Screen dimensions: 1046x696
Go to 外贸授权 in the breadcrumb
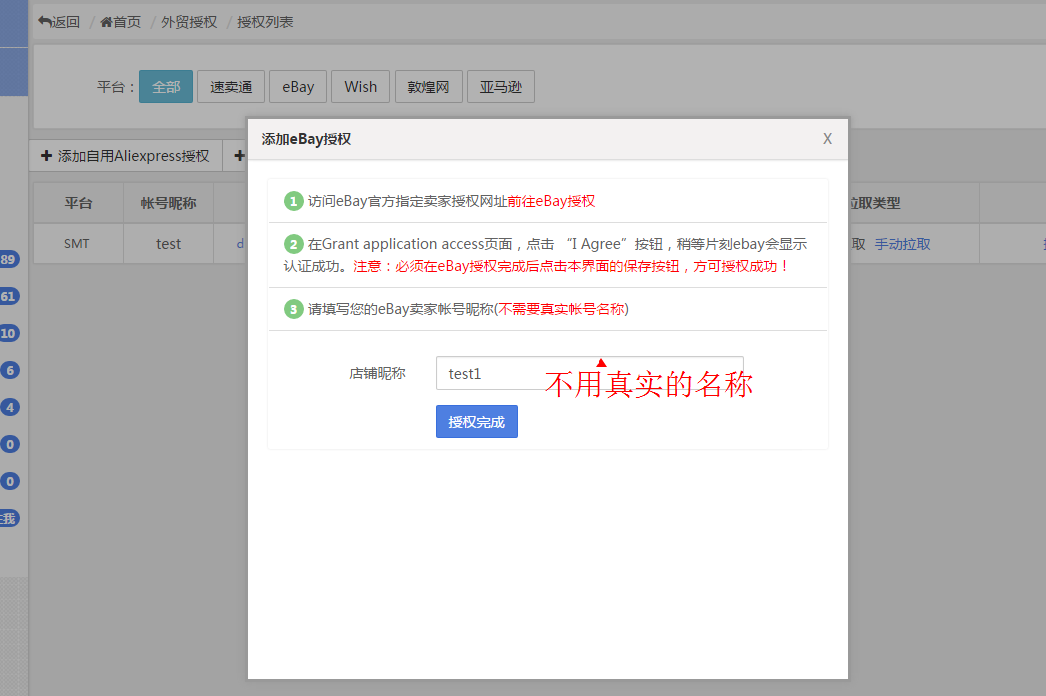189,21
